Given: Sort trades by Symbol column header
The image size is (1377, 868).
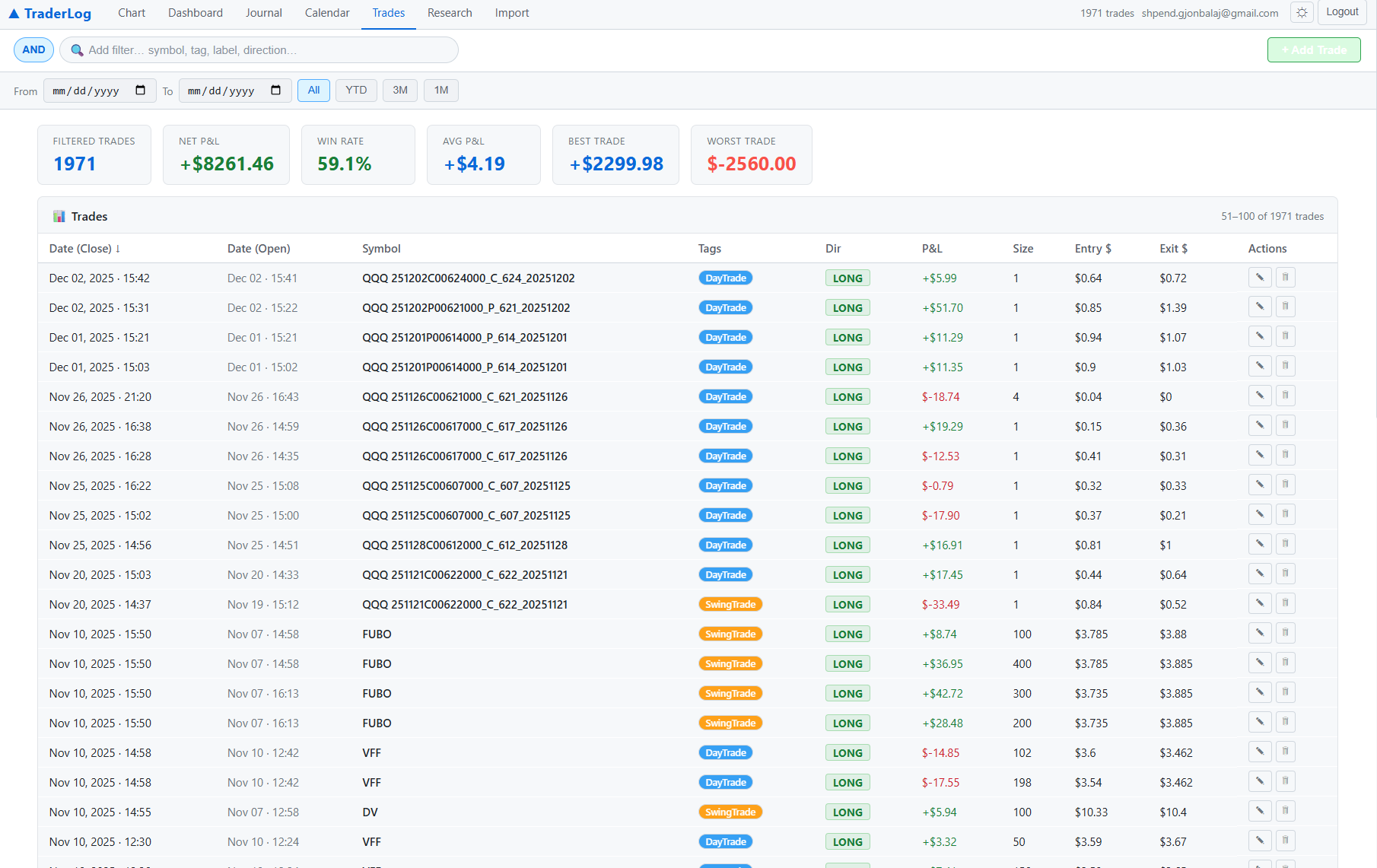Looking at the screenshot, I should coord(381,249).
